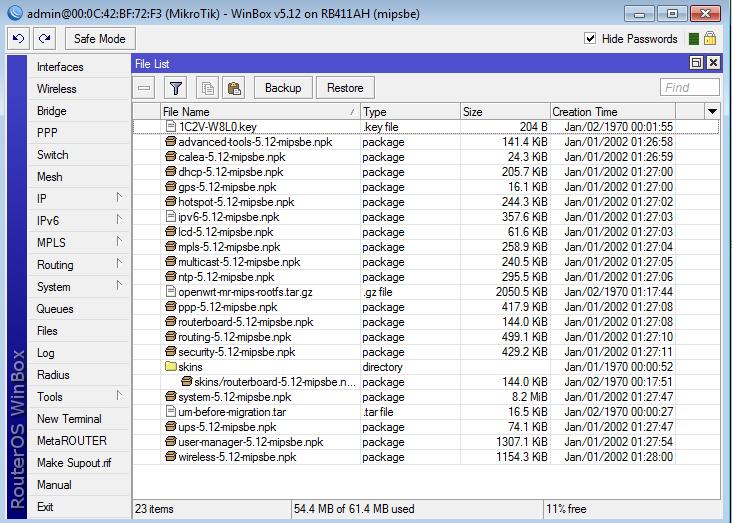Open the Wireless menu

coord(79,89)
